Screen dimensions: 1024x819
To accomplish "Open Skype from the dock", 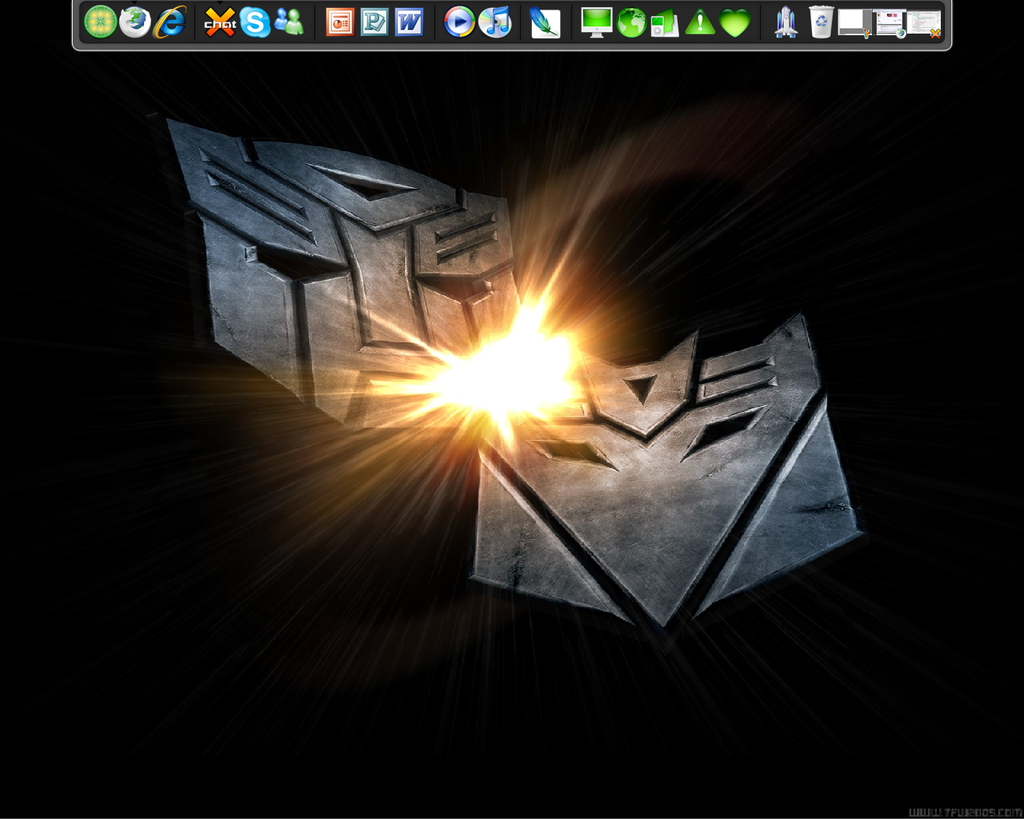I will tap(255, 22).
